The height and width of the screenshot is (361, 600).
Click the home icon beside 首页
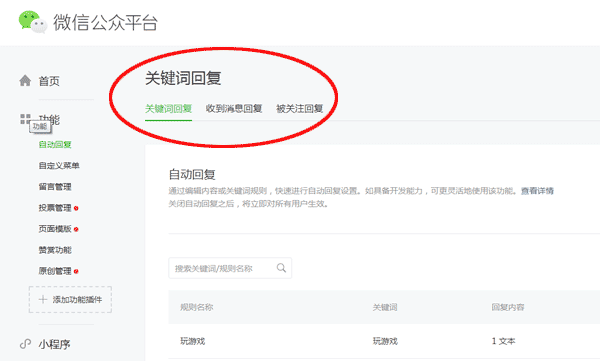[25, 81]
